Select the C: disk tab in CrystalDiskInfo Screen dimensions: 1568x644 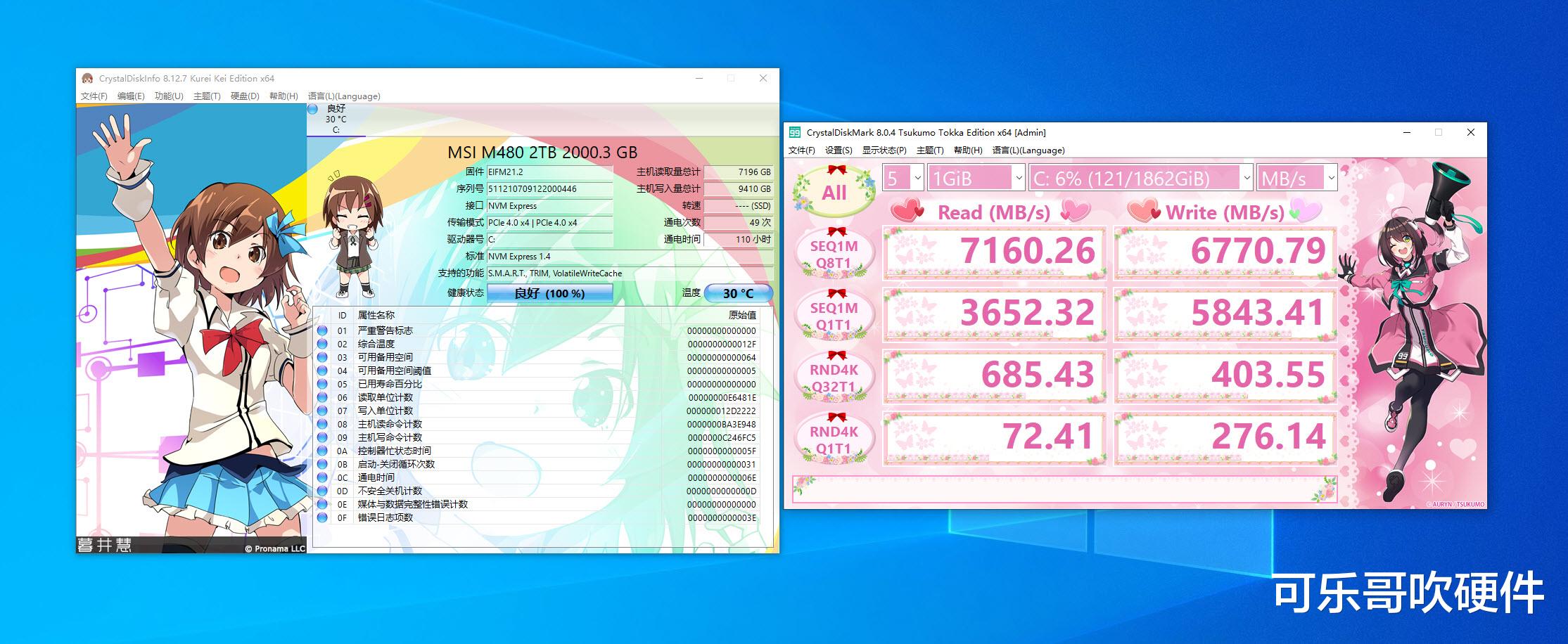(336, 120)
